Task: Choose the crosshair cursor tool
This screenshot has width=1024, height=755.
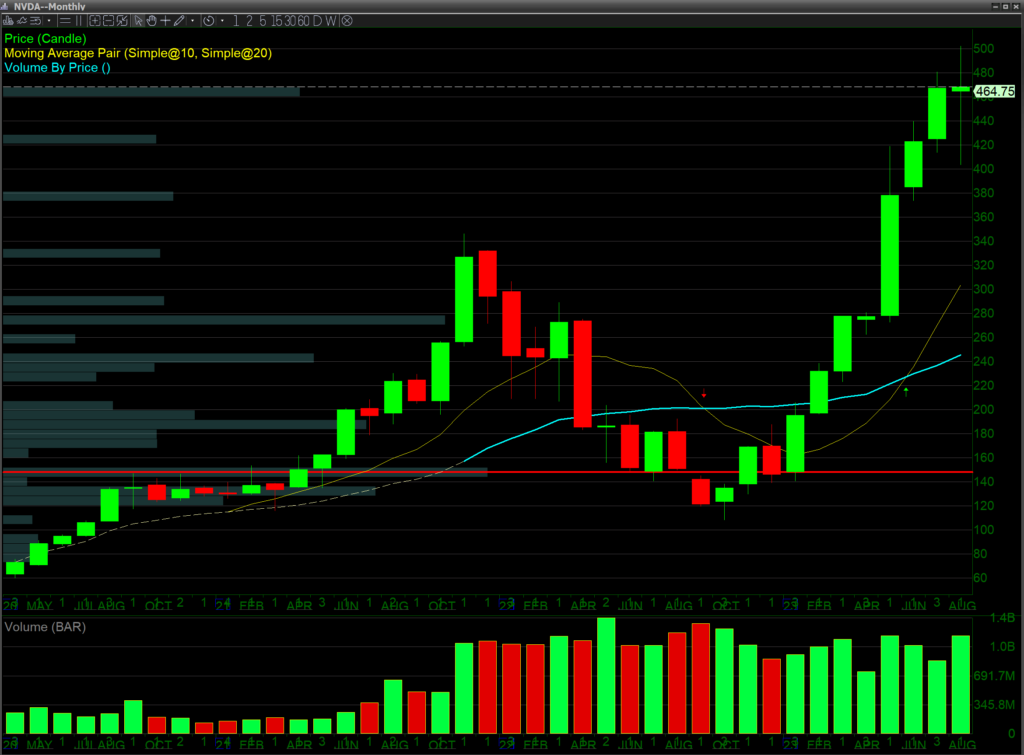Action: point(165,21)
